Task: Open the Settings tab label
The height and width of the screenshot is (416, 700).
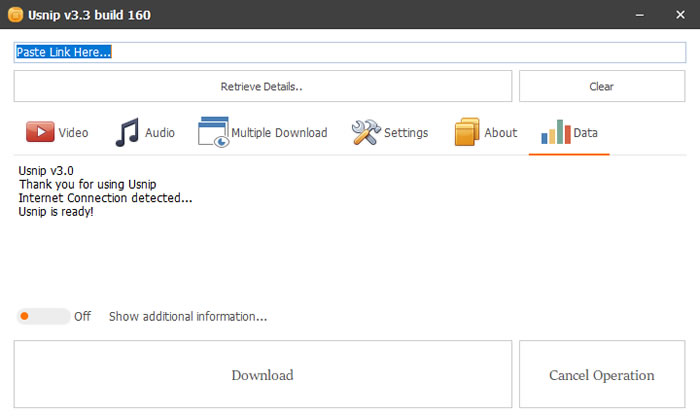Action: (406, 133)
